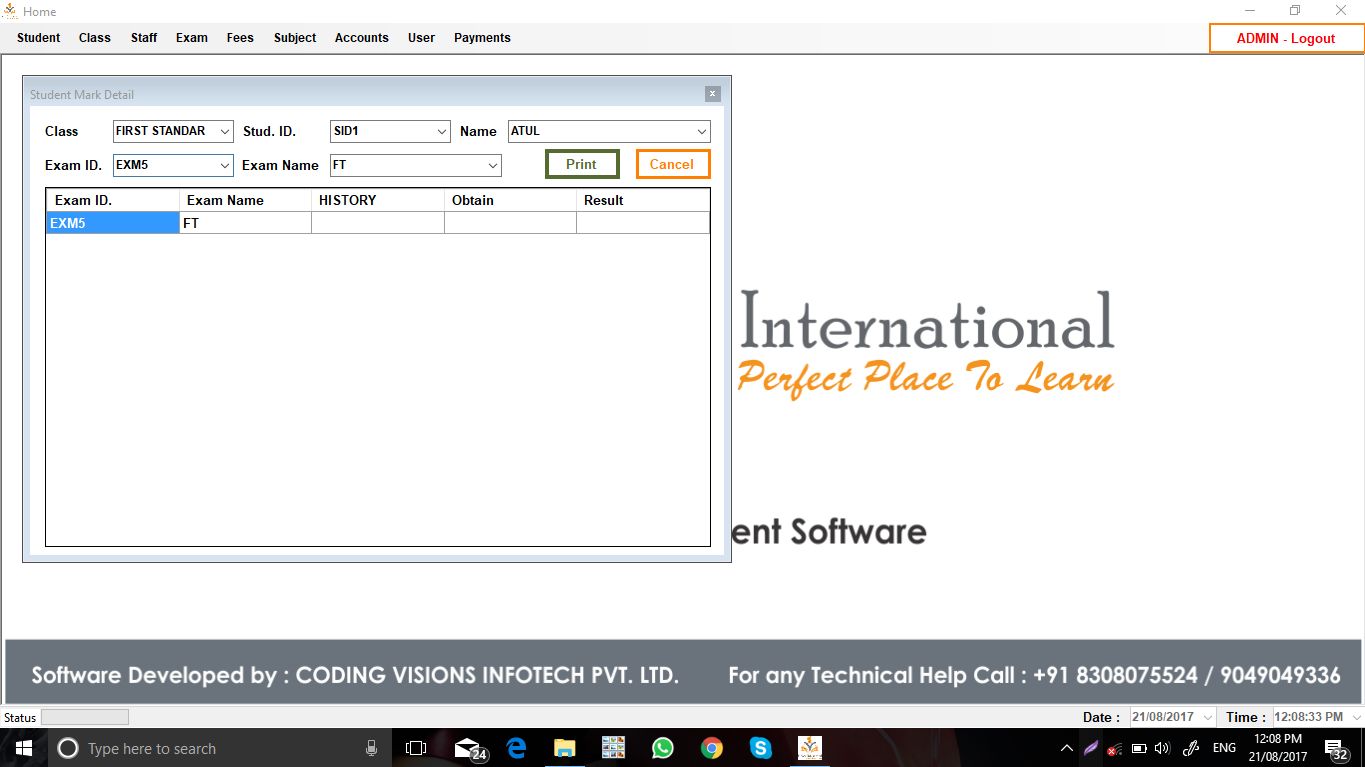
Task: Click the ADMIN - Logout button
Action: point(1286,38)
